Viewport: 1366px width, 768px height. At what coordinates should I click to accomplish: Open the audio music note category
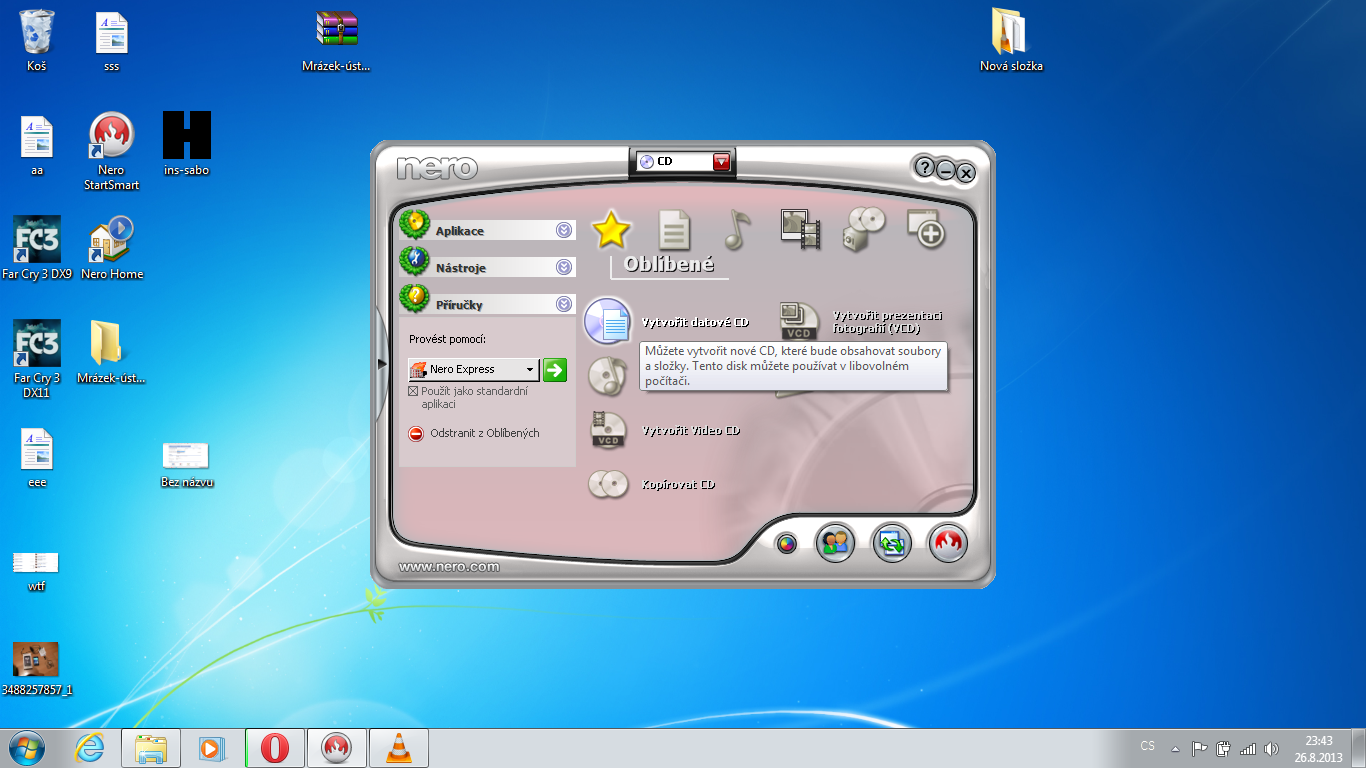point(737,230)
